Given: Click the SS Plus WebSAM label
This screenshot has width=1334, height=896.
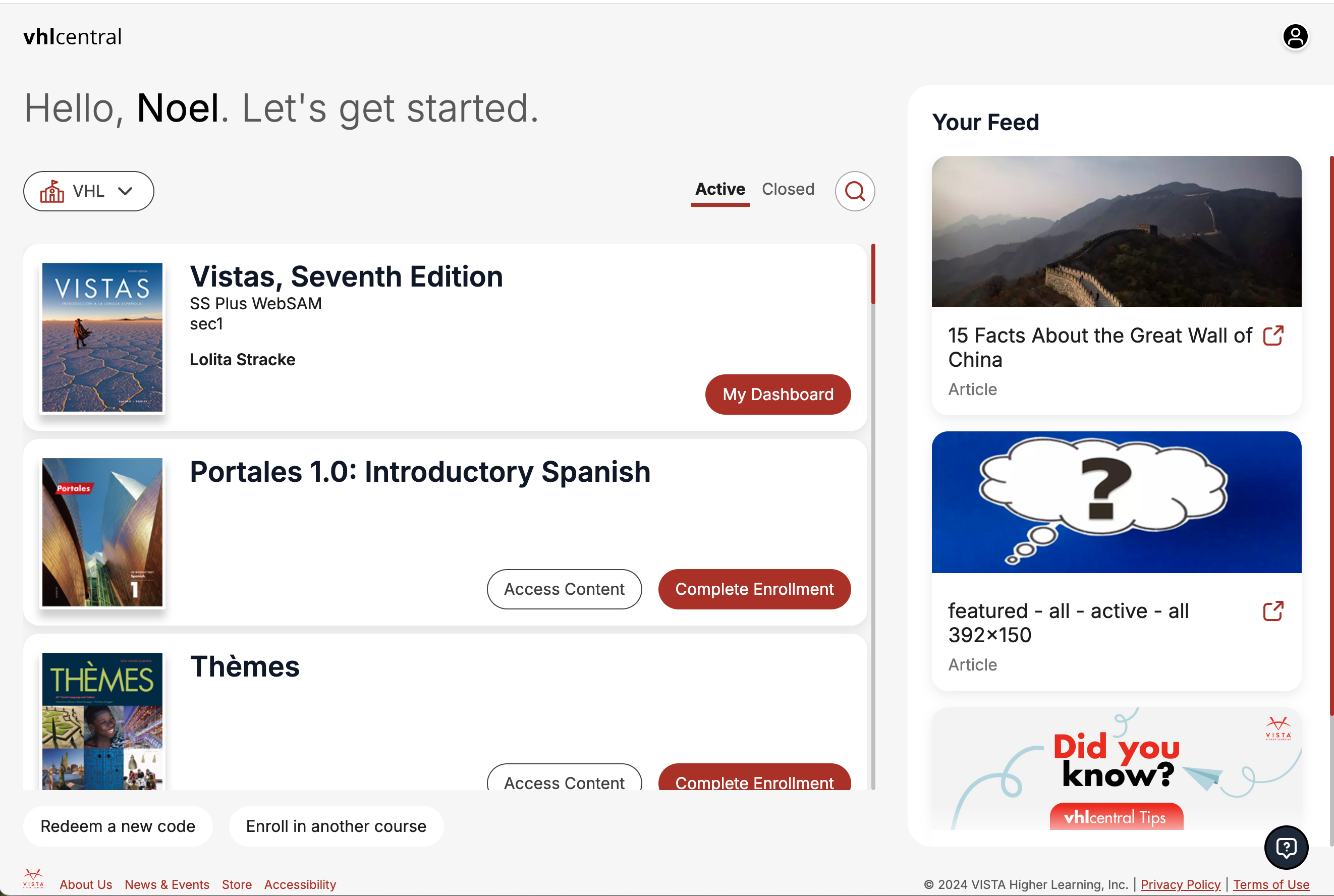Looking at the screenshot, I should 255,303.
